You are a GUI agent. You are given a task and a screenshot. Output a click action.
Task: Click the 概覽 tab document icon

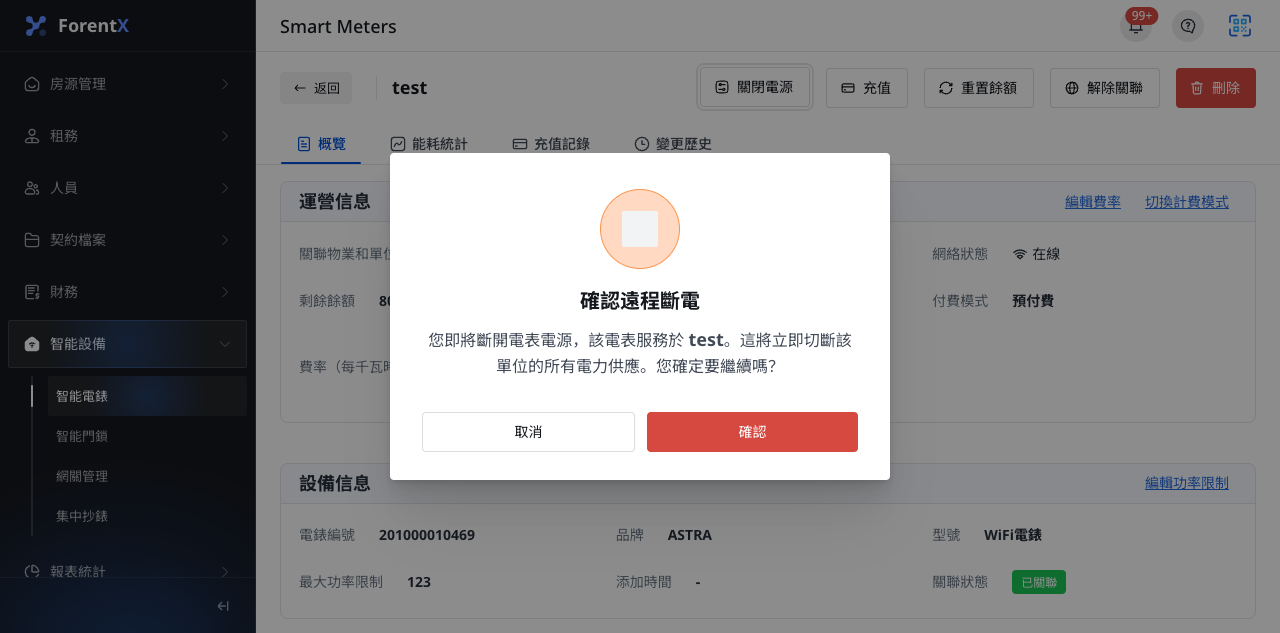click(x=304, y=144)
